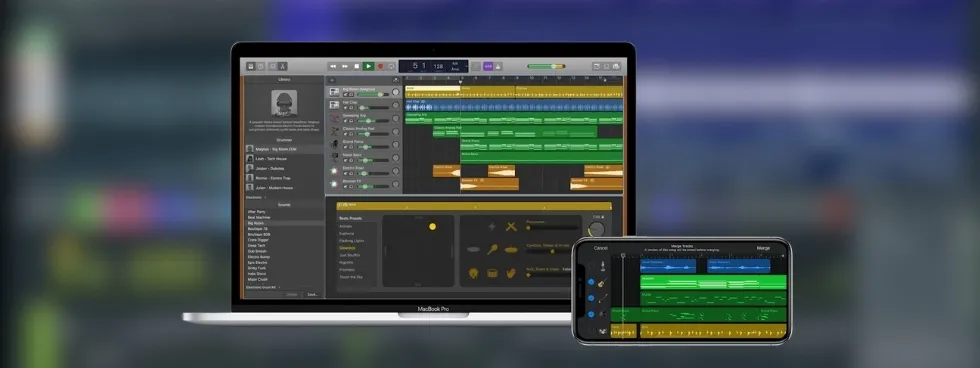
Task: Click the Delete button in Library
Action: 292,294
